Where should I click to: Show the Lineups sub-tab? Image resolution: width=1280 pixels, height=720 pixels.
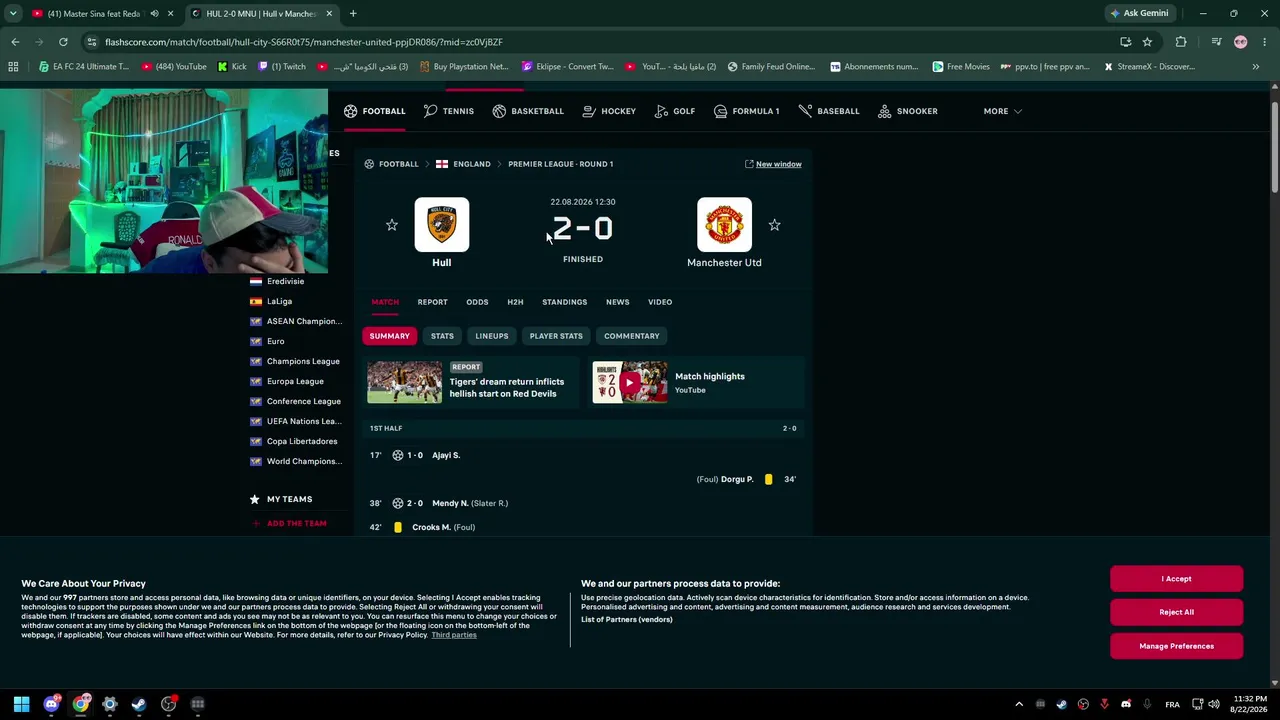(492, 336)
